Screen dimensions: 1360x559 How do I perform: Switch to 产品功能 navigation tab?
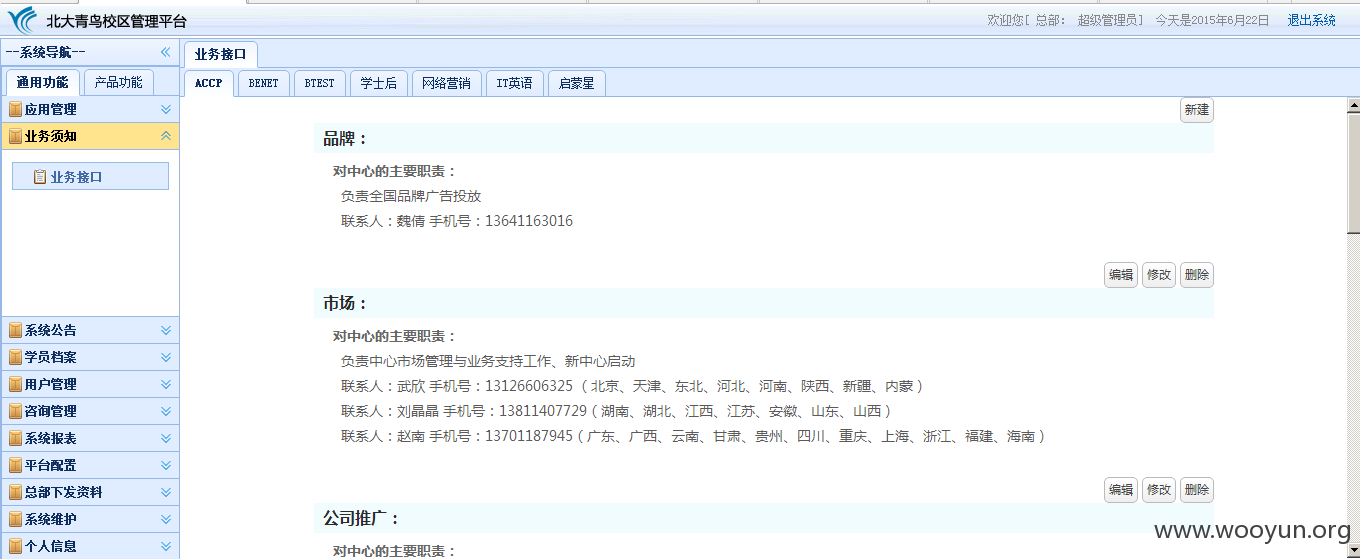119,83
